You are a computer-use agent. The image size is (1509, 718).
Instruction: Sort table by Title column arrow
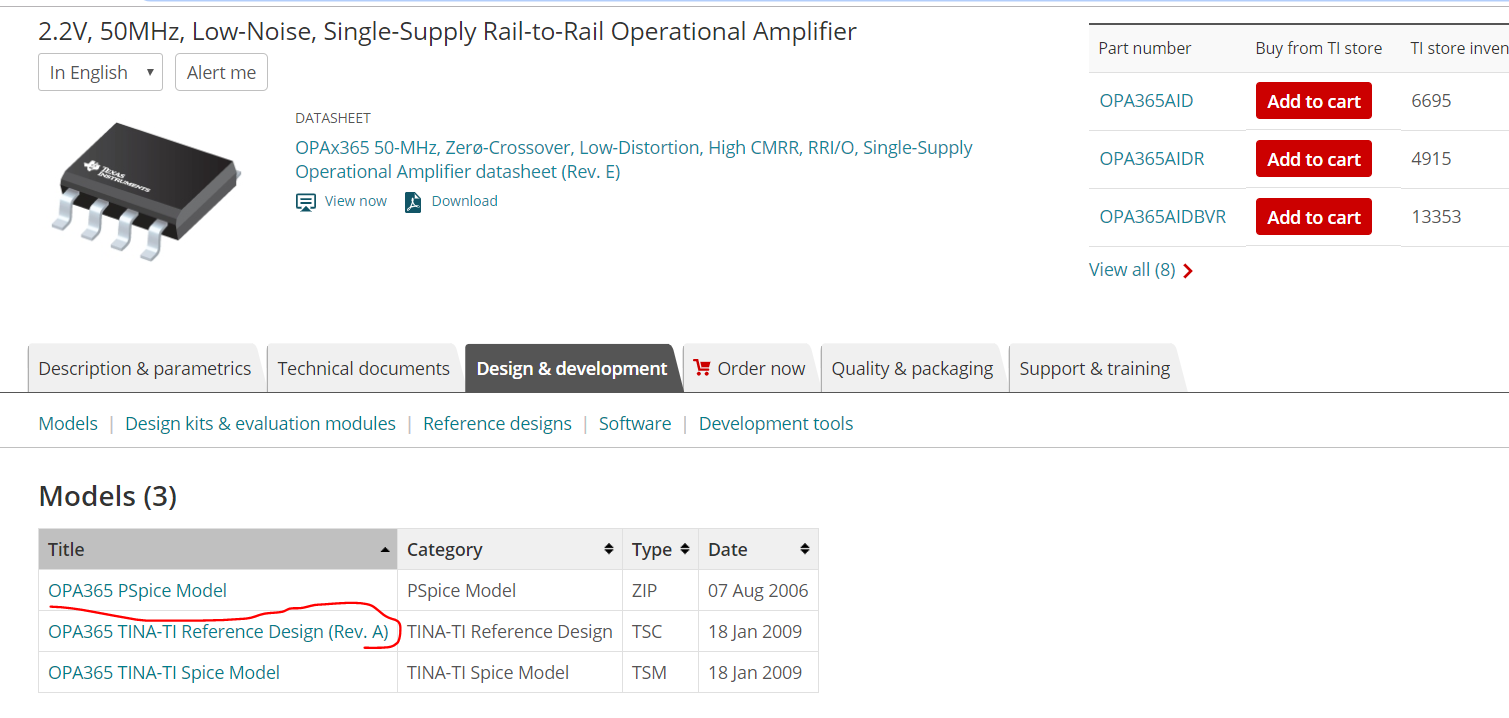[x=385, y=550]
